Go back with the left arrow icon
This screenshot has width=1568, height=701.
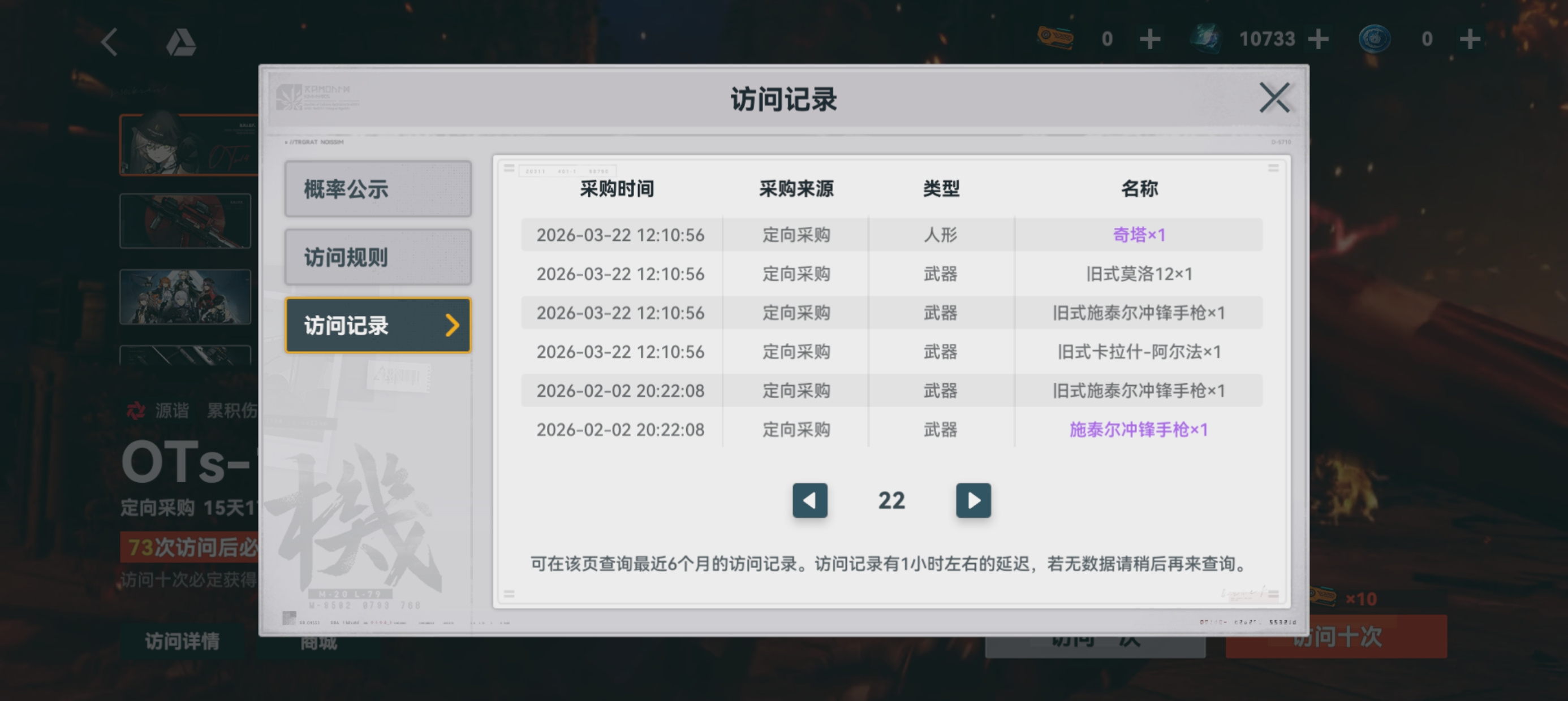pyautogui.click(x=110, y=42)
